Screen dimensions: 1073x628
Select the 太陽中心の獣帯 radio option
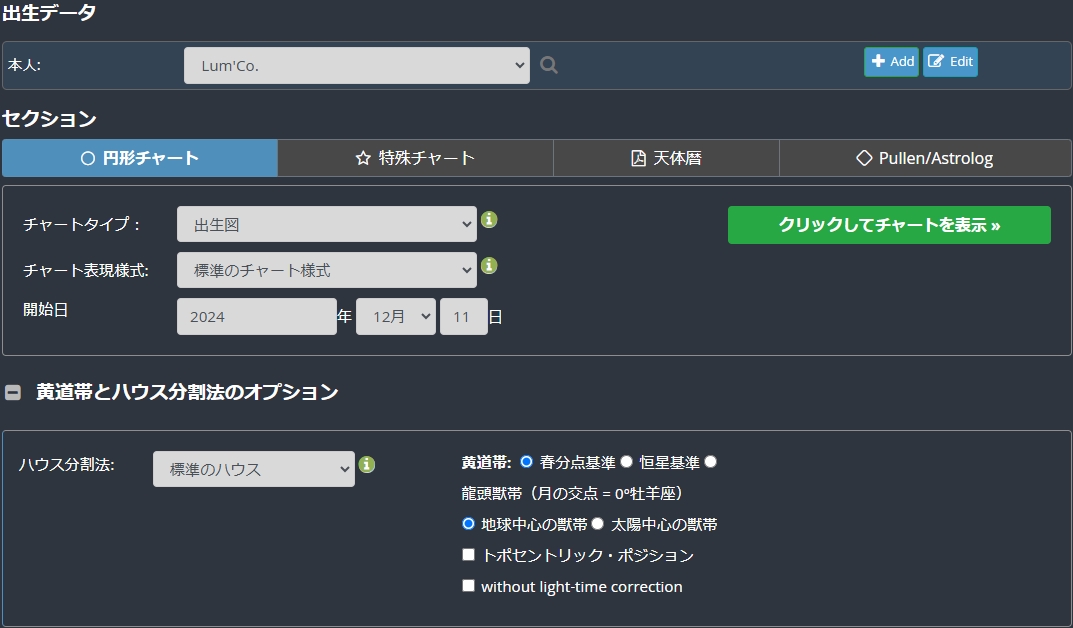click(x=597, y=523)
